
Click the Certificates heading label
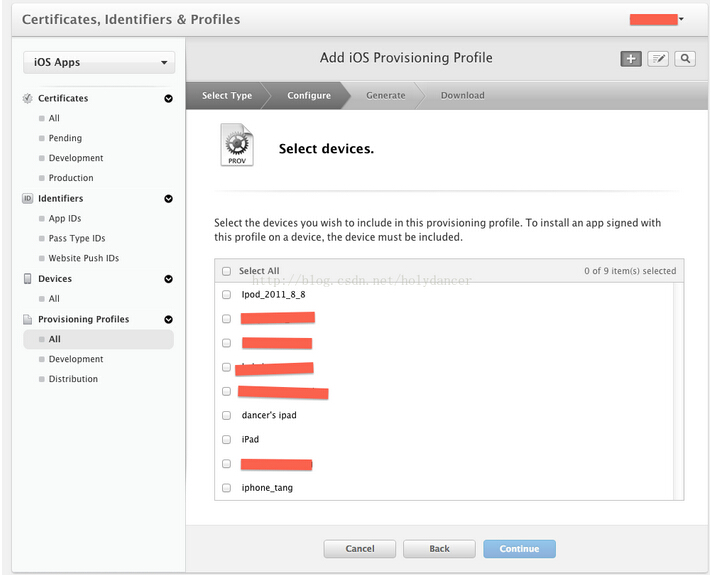click(x=63, y=98)
